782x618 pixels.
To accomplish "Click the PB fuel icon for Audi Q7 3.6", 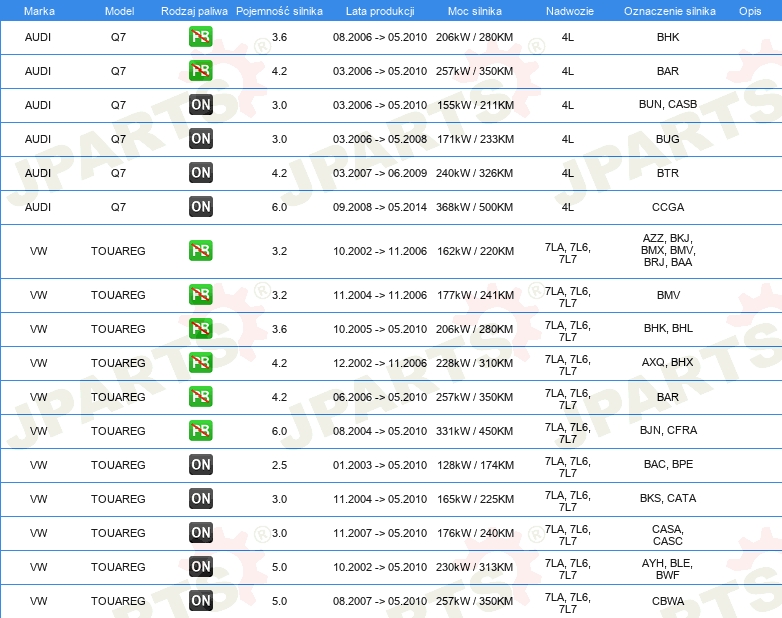I will 200,37.
